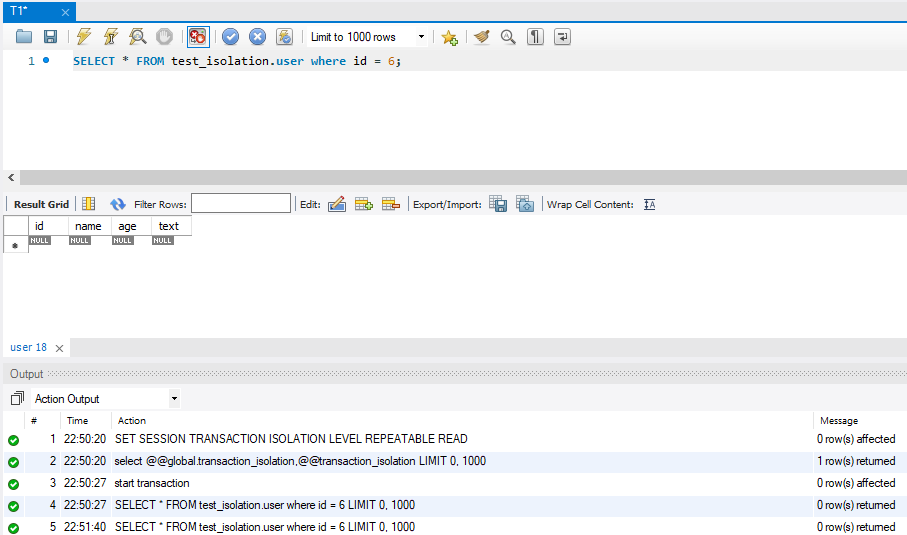Click the scroll left arrow of editor scrollbar
This screenshot has width=907, height=535.
[x=11, y=178]
